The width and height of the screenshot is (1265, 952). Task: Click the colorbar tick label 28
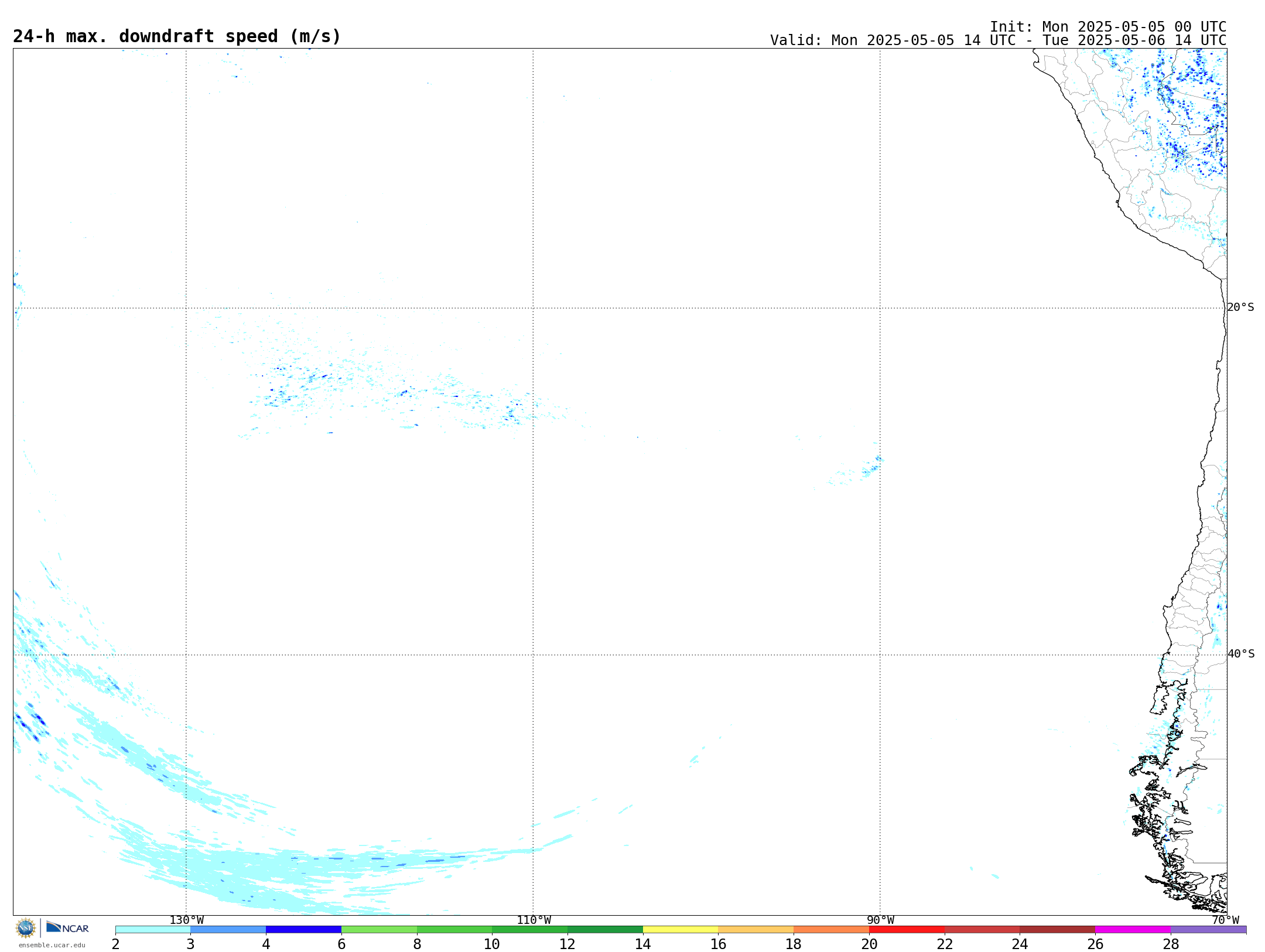1171,944
